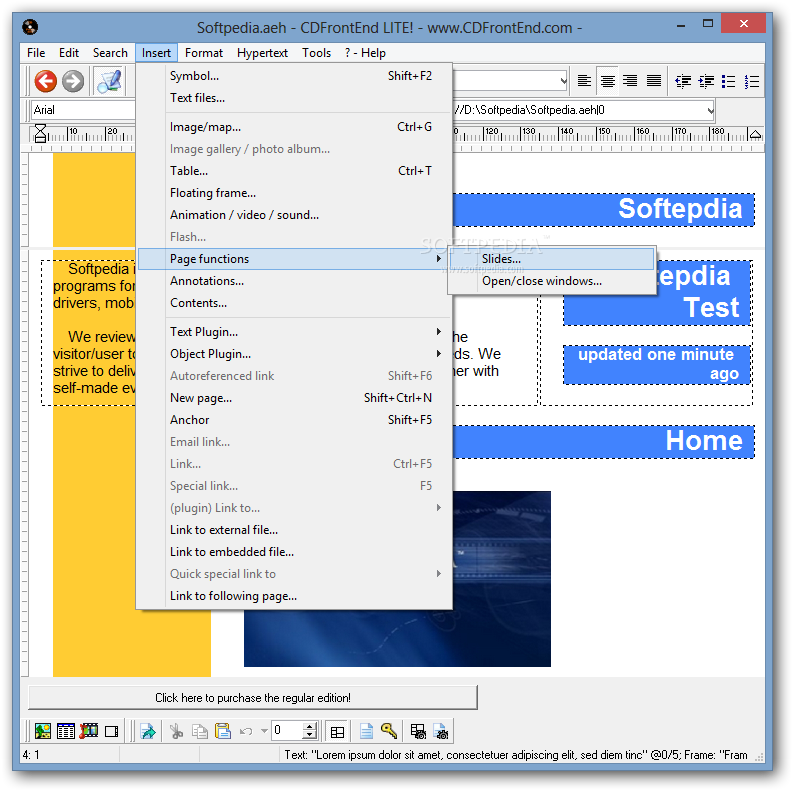Click the increase indent icon
The height and width of the screenshot is (791, 793).
coord(706,81)
